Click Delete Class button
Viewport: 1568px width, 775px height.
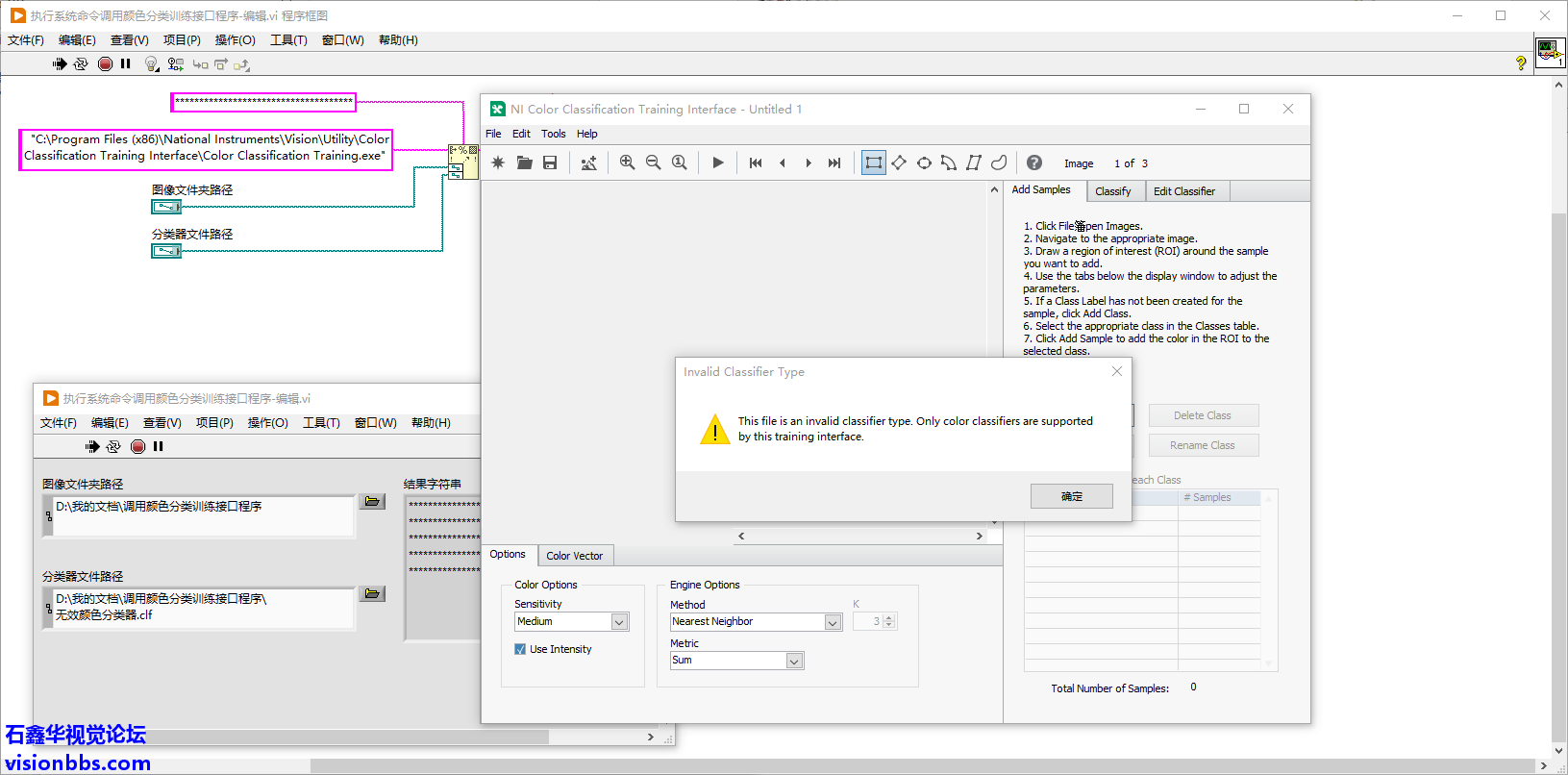click(1202, 415)
